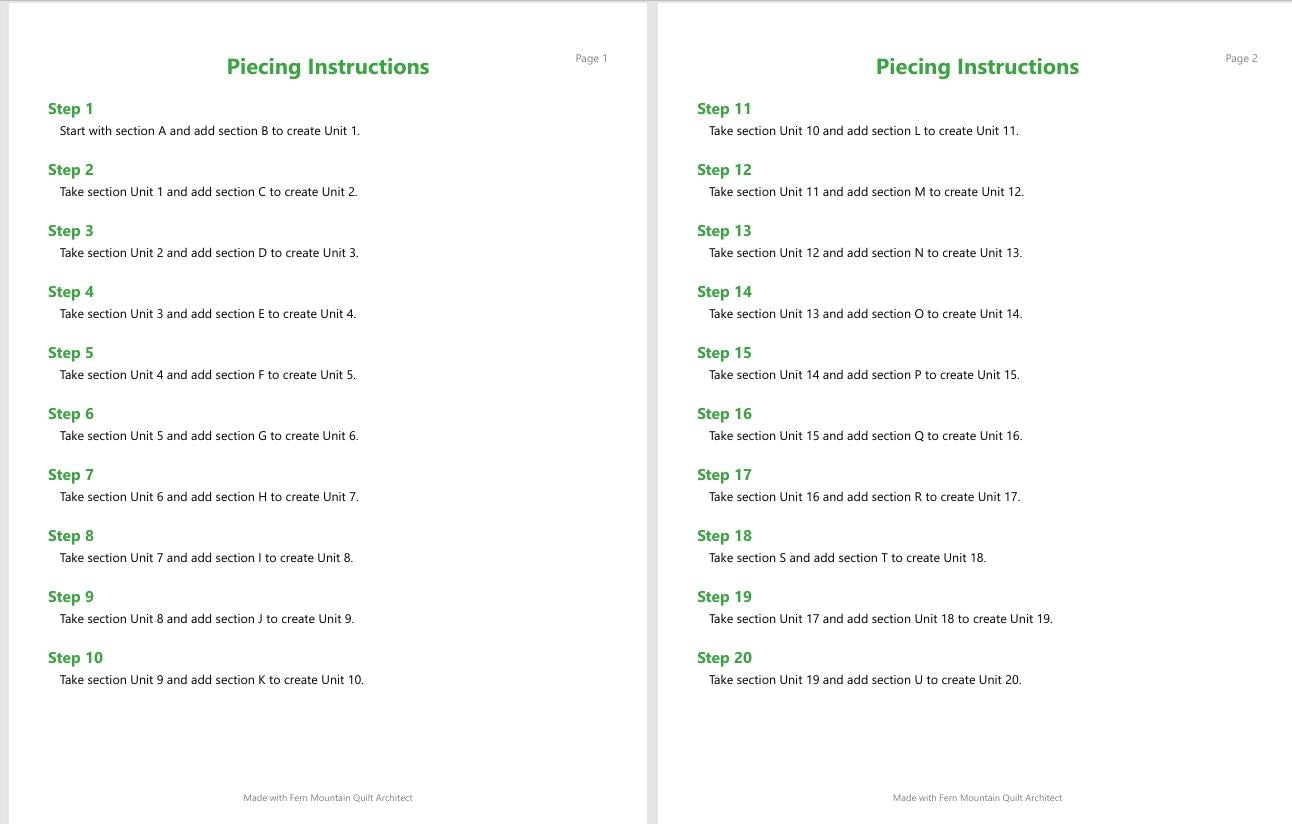Select the Step 11 heading
This screenshot has width=1292, height=824.
[724, 109]
